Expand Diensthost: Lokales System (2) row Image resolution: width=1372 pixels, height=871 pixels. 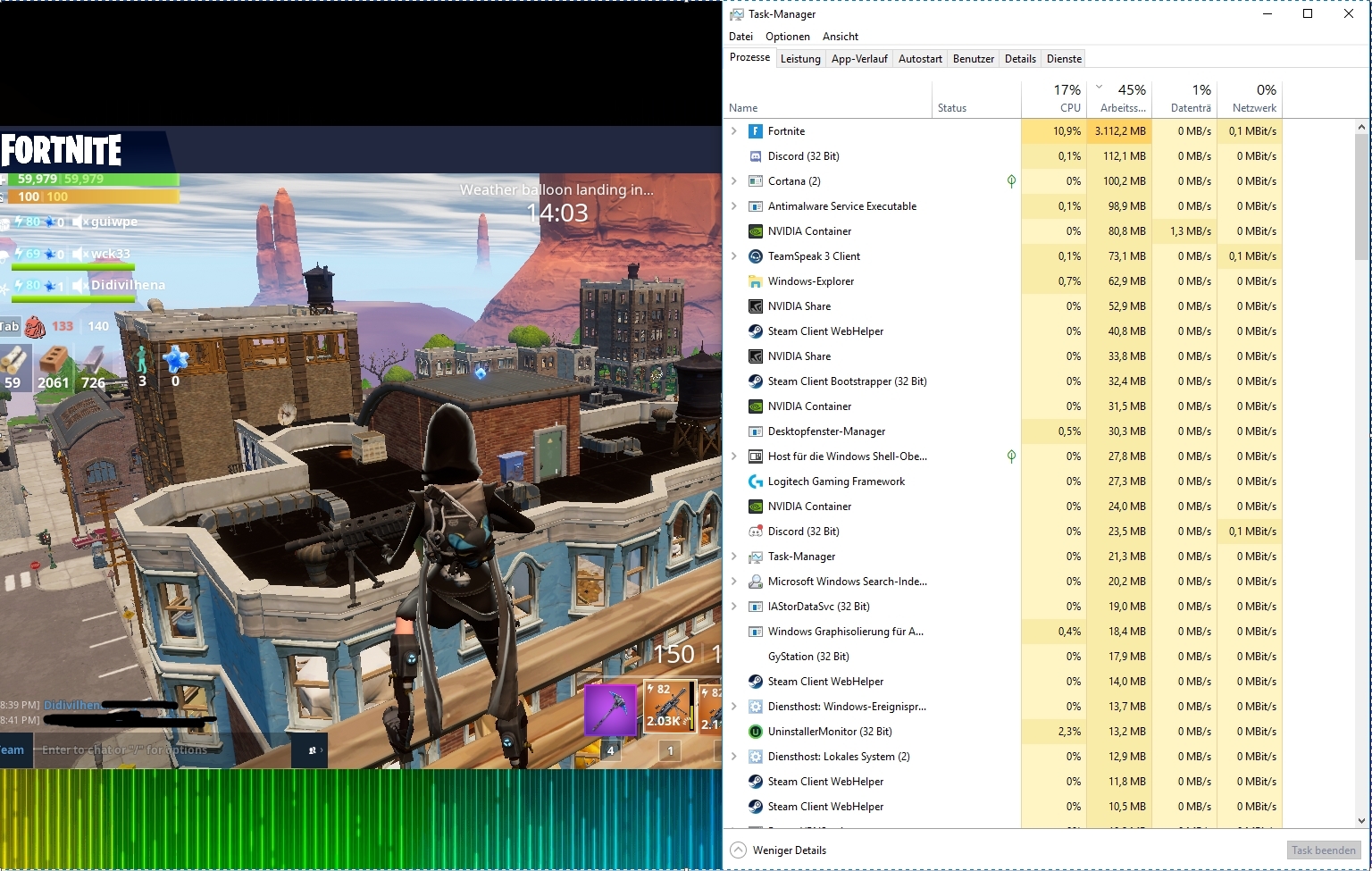[734, 757]
